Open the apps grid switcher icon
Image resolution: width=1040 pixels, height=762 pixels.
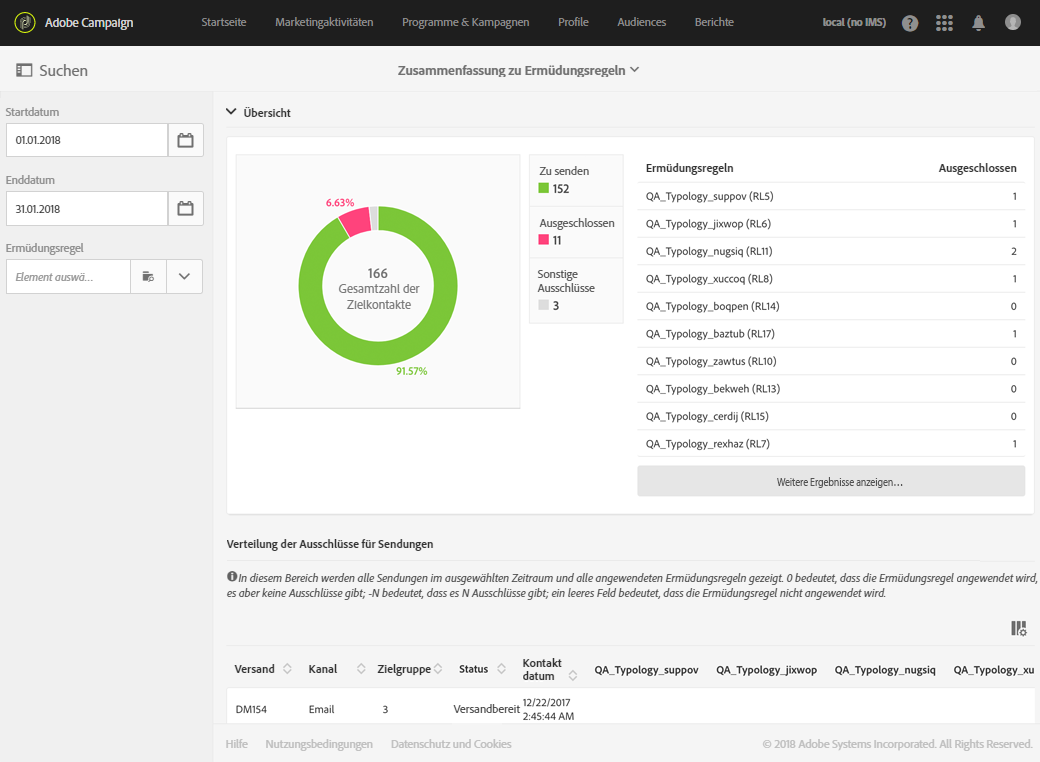coord(944,23)
